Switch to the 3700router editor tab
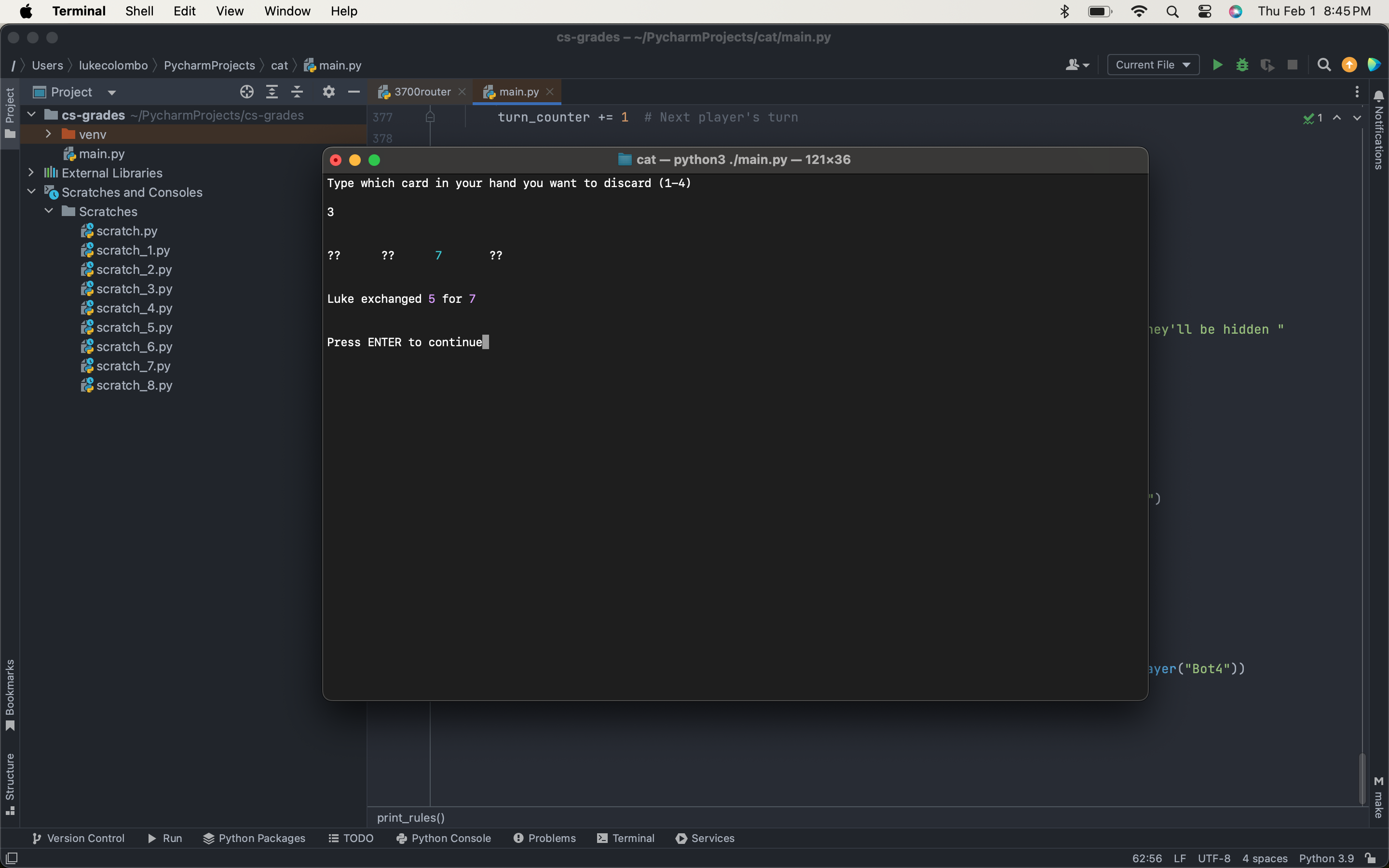This screenshot has width=1389, height=868. point(422,92)
